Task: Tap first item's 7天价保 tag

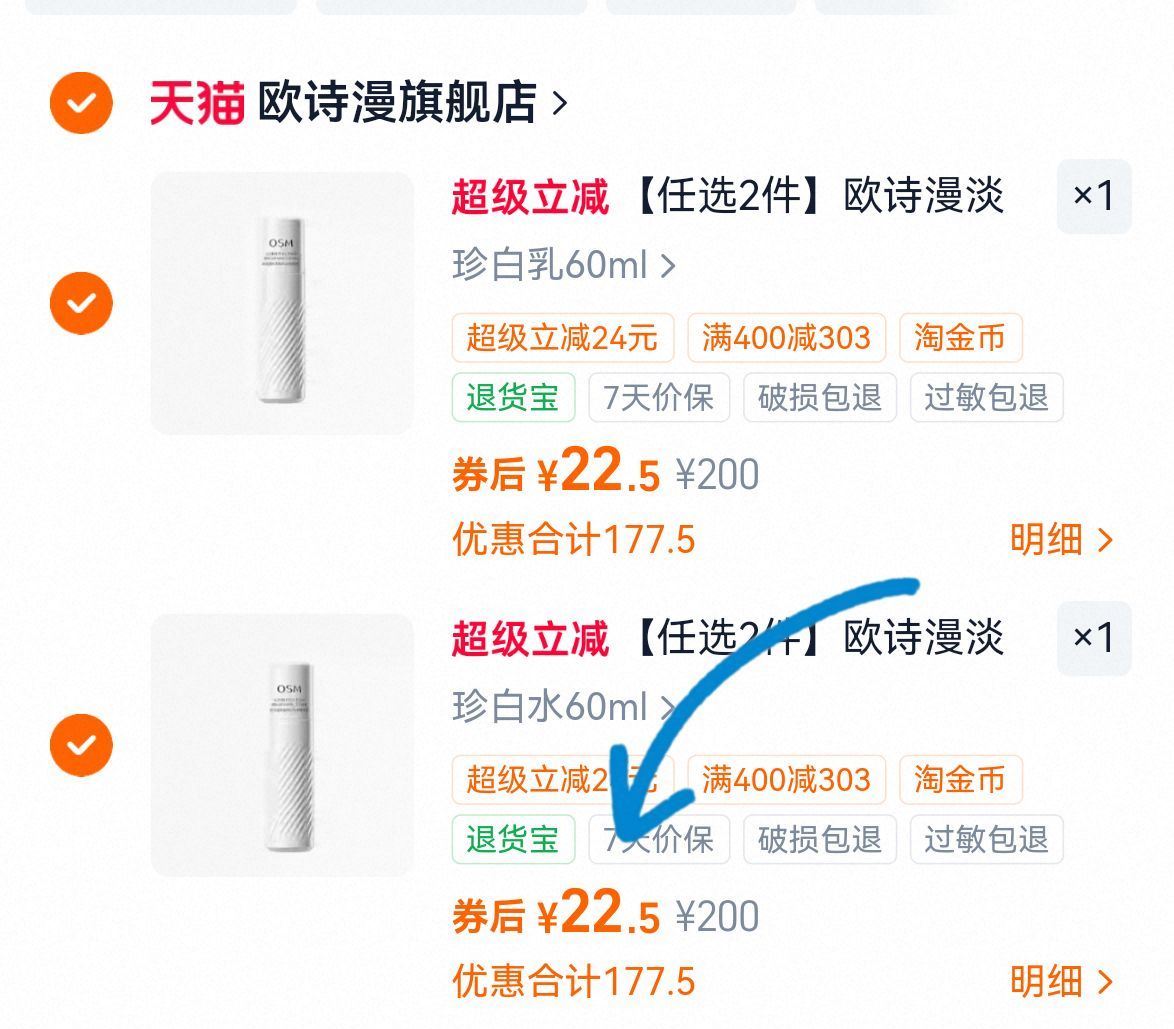Action: [x=659, y=397]
